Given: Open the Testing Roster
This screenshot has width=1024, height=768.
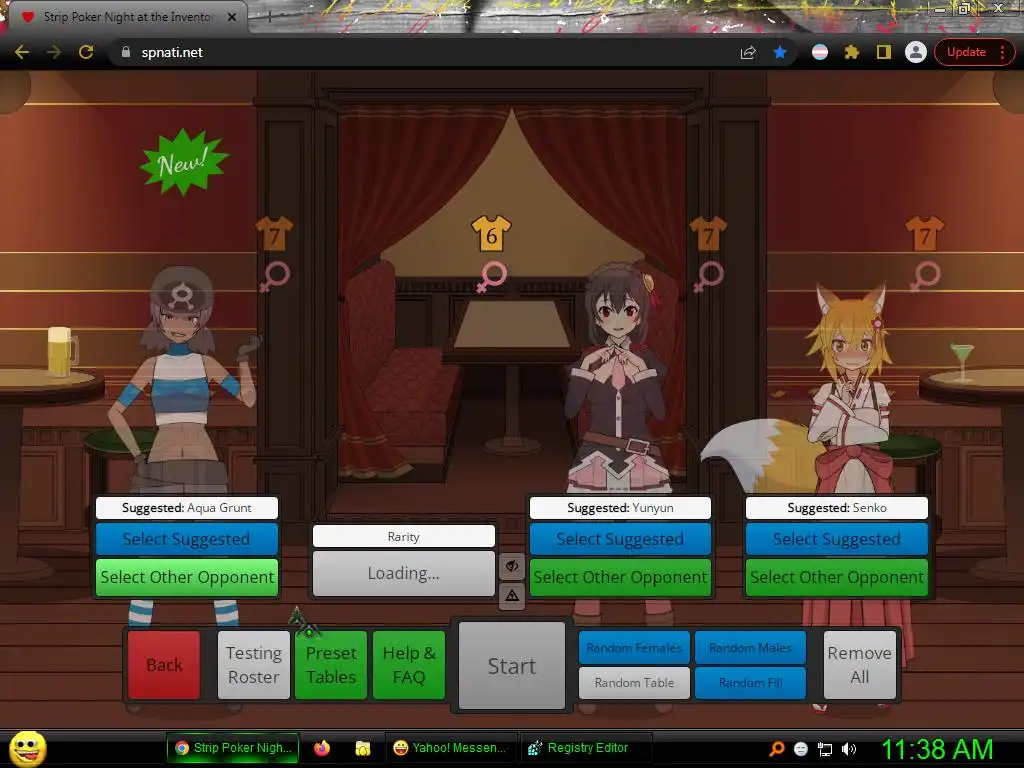Looking at the screenshot, I should 253,665.
